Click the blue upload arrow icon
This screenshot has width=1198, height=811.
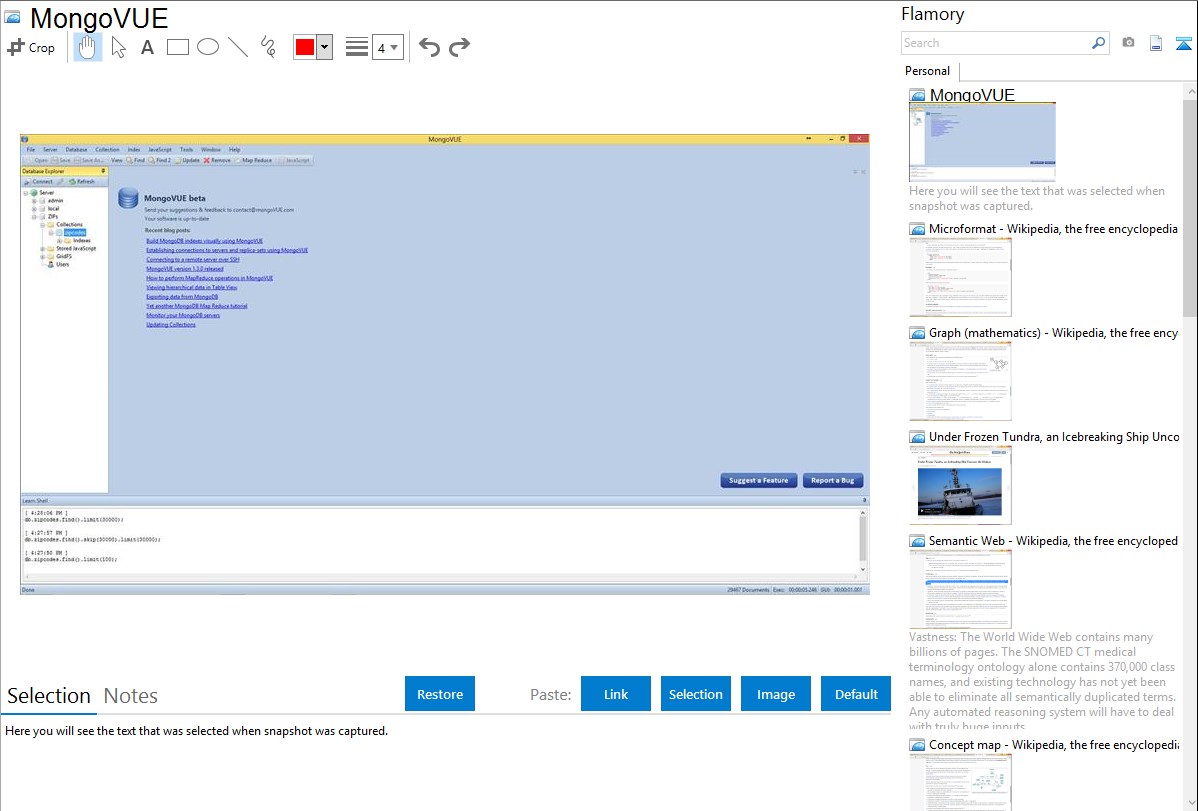click(x=1183, y=43)
